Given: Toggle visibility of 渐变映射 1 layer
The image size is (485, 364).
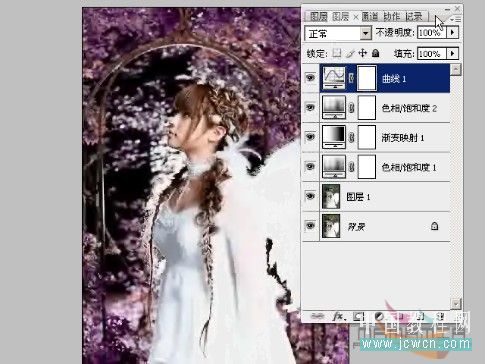Looking at the screenshot, I should [310, 136].
